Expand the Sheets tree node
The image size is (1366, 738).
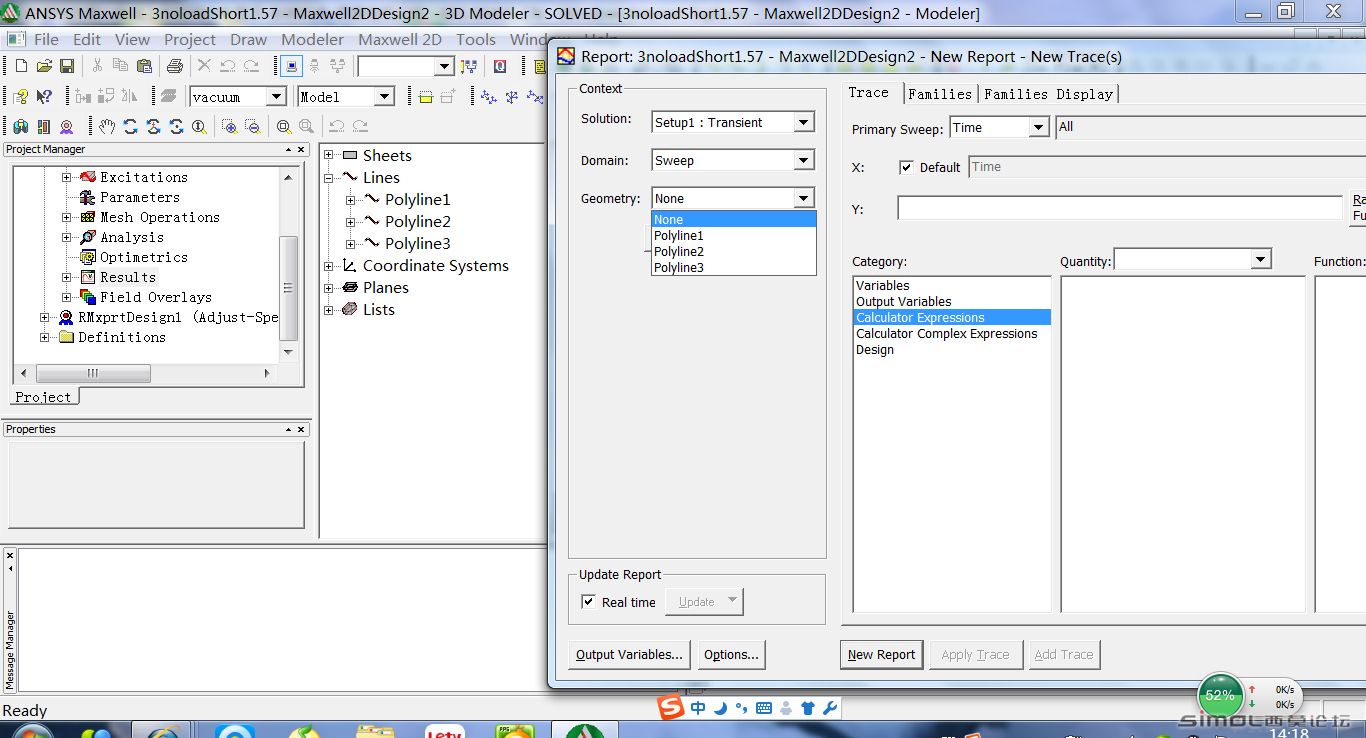coord(329,155)
